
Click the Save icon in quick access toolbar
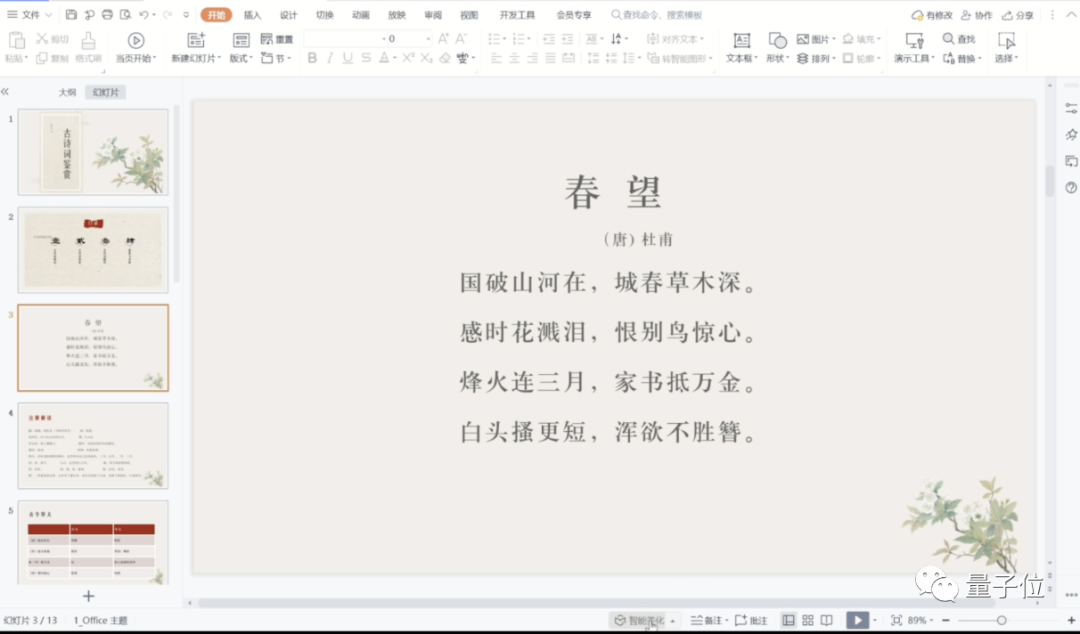71,15
